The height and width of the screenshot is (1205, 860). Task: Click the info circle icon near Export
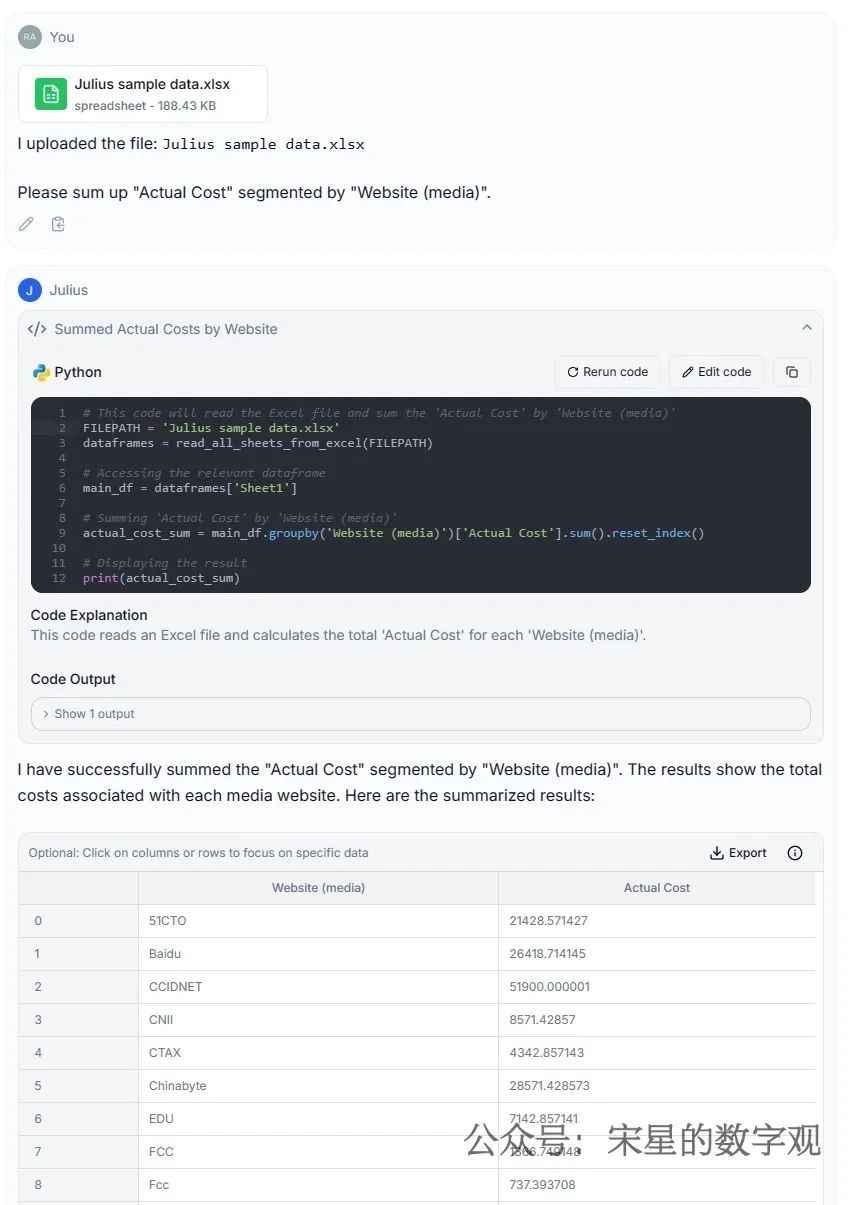(795, 853)
